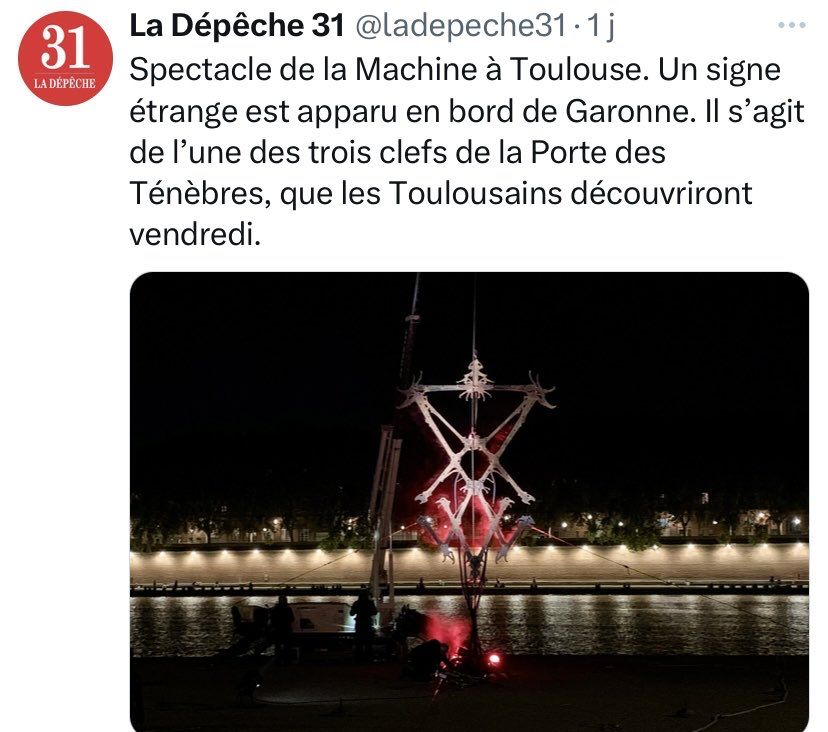Open the tweet's more options menu
This screenshot has height=732, width=828.
(x=792, y=25)
